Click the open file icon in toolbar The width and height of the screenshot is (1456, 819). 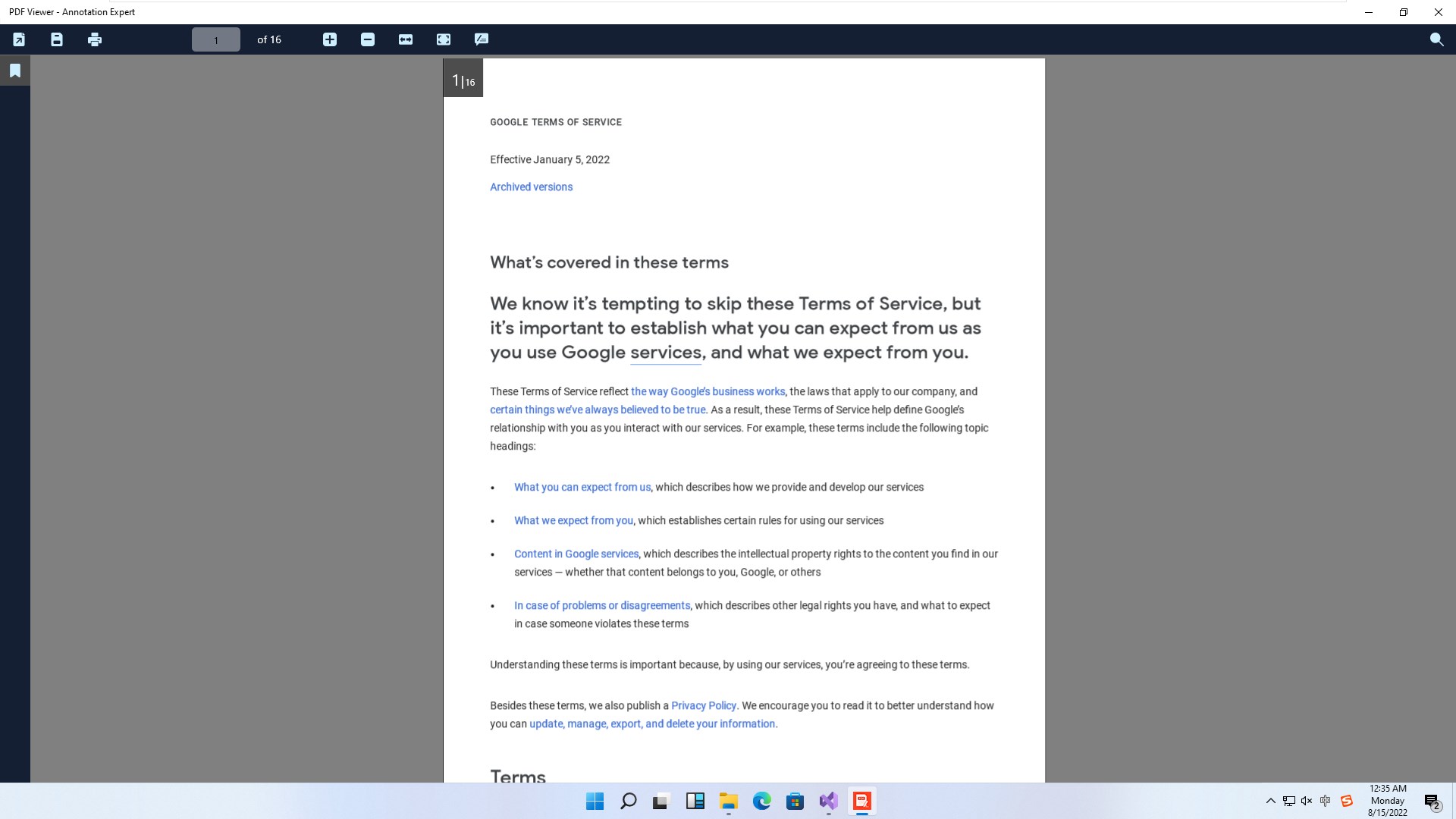[19, 39]
